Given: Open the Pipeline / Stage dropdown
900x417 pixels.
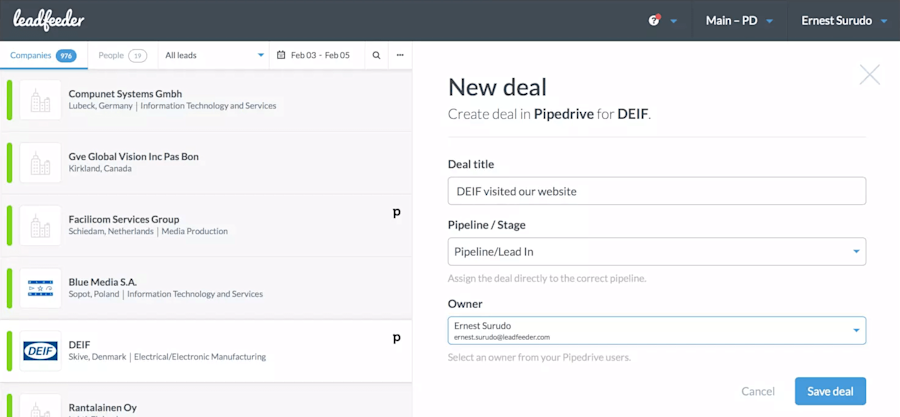Looking at the screenshot, I should click(x=657, y=252).
